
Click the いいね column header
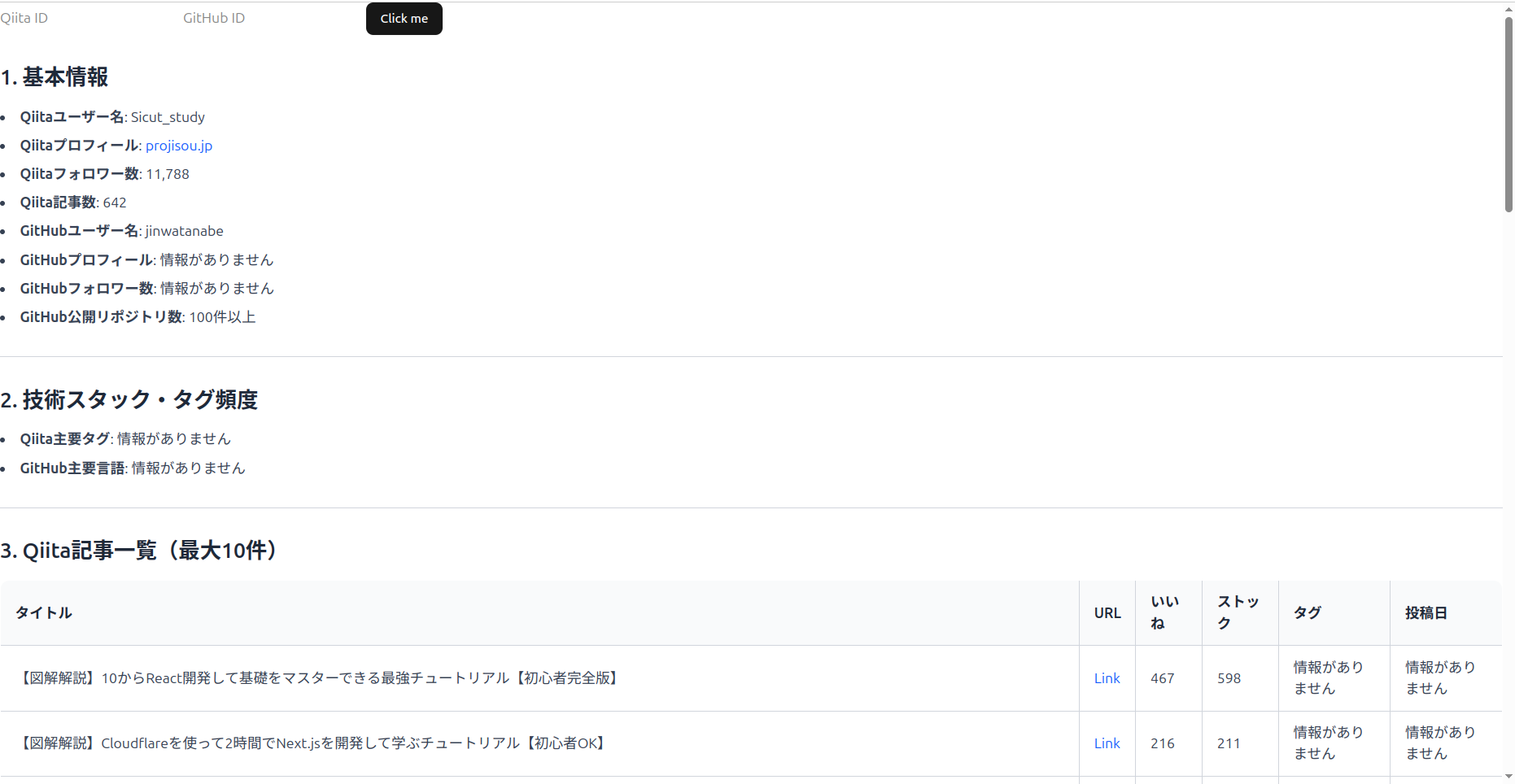coord(1164,612)
